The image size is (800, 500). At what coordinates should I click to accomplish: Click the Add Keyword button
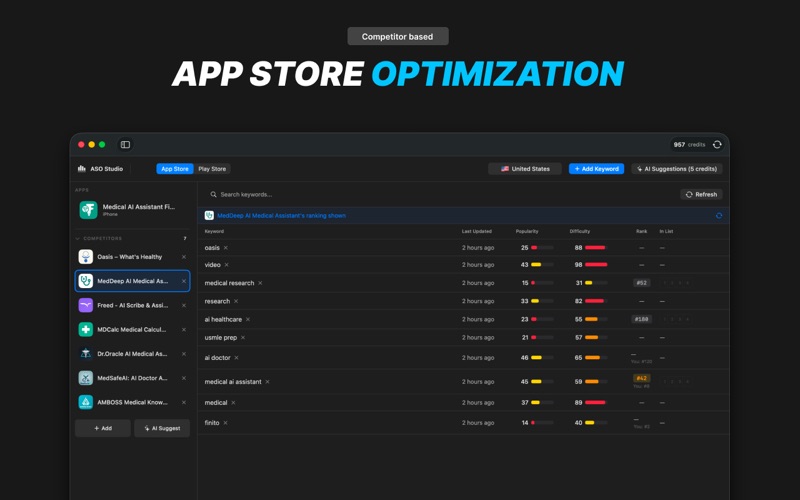tap(596, 169)
